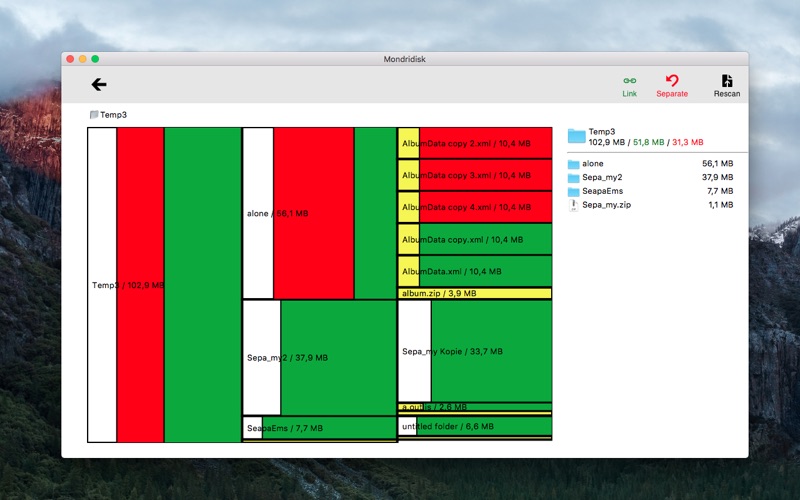The height and width of the screenshot is (500, 800).
Task: Click the Temp3 / 102,9 MB treemap block
Action: [164, 285]
